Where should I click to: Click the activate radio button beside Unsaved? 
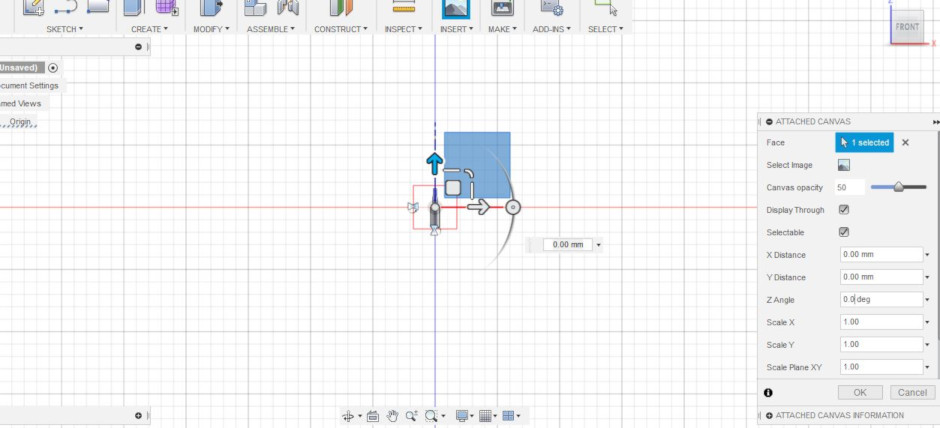pyautogui.click(x=53, y=68)
